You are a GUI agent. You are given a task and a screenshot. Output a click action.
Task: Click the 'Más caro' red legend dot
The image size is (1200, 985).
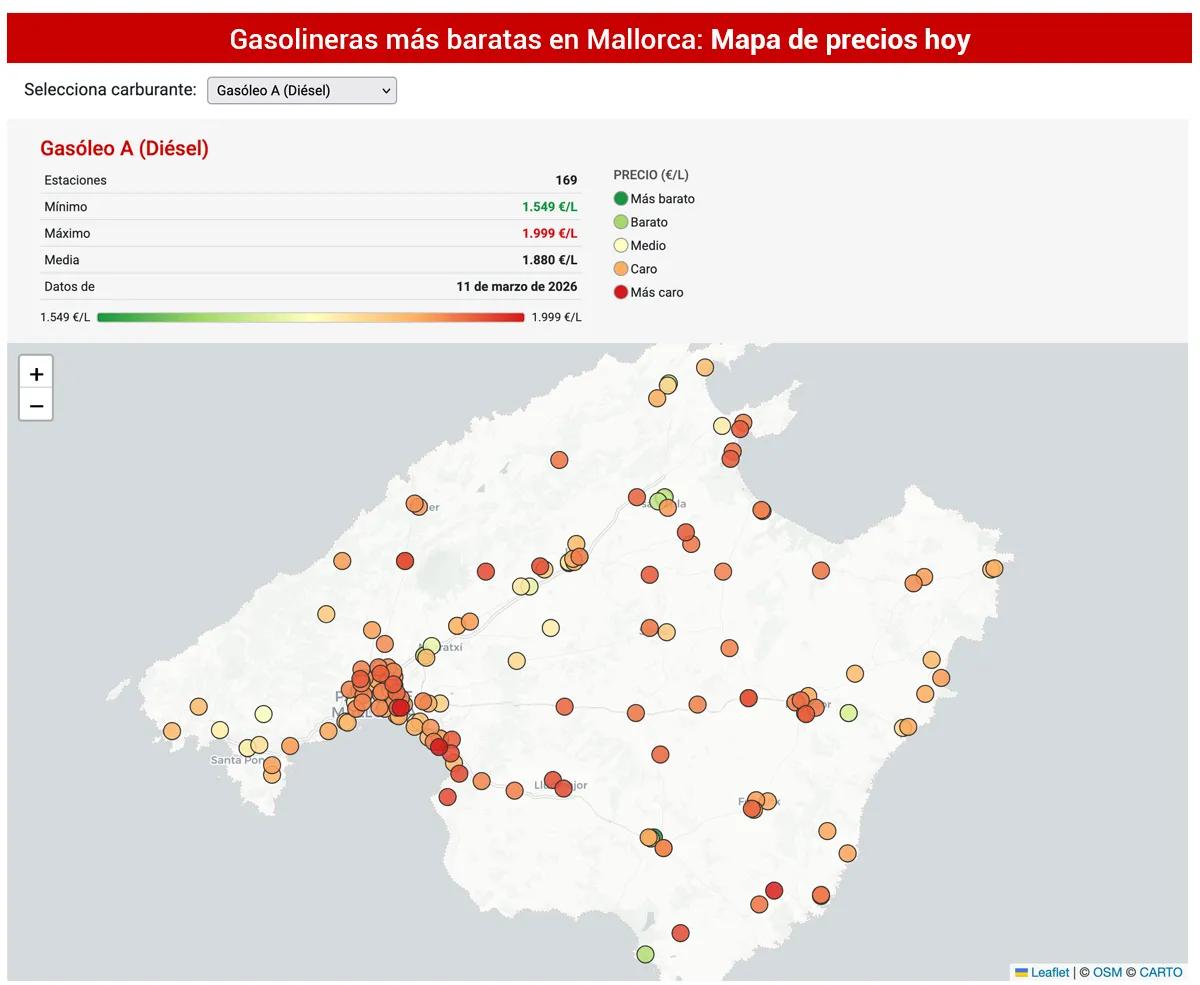tap(620, 292)
